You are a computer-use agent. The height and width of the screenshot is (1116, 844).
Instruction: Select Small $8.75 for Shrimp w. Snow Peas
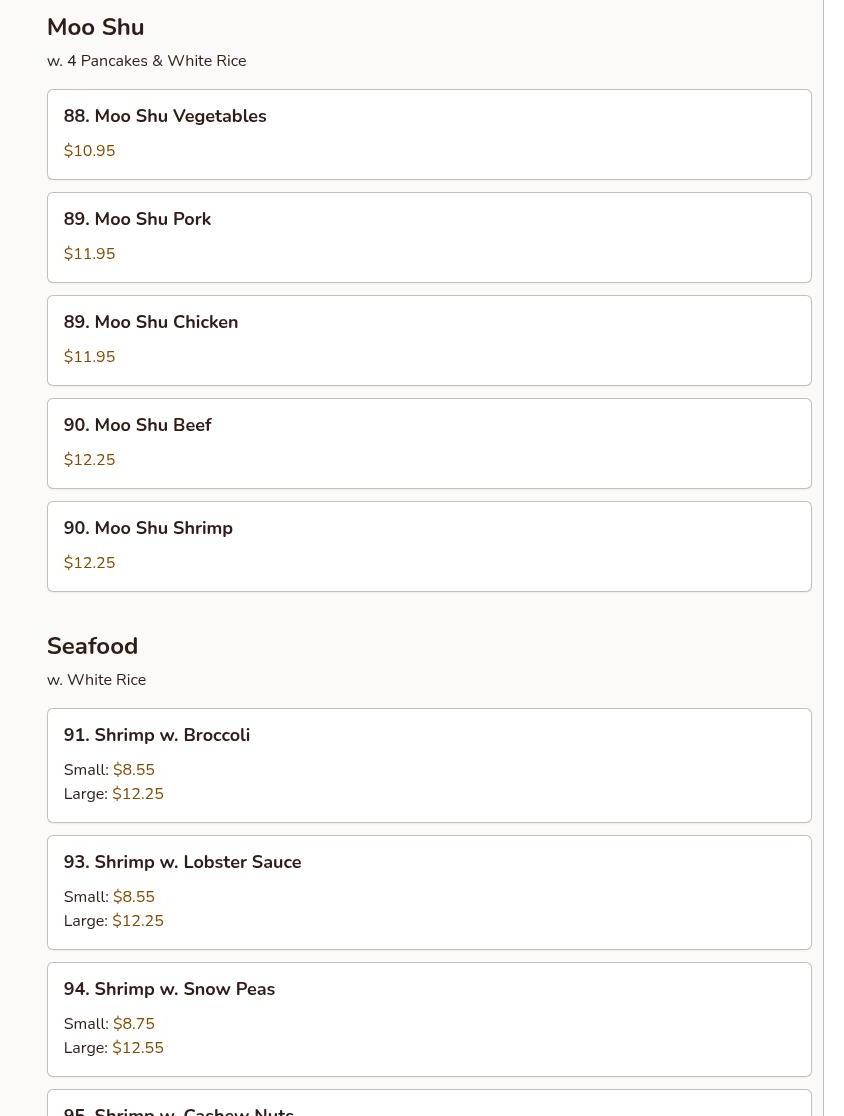tap(134, 1024)
